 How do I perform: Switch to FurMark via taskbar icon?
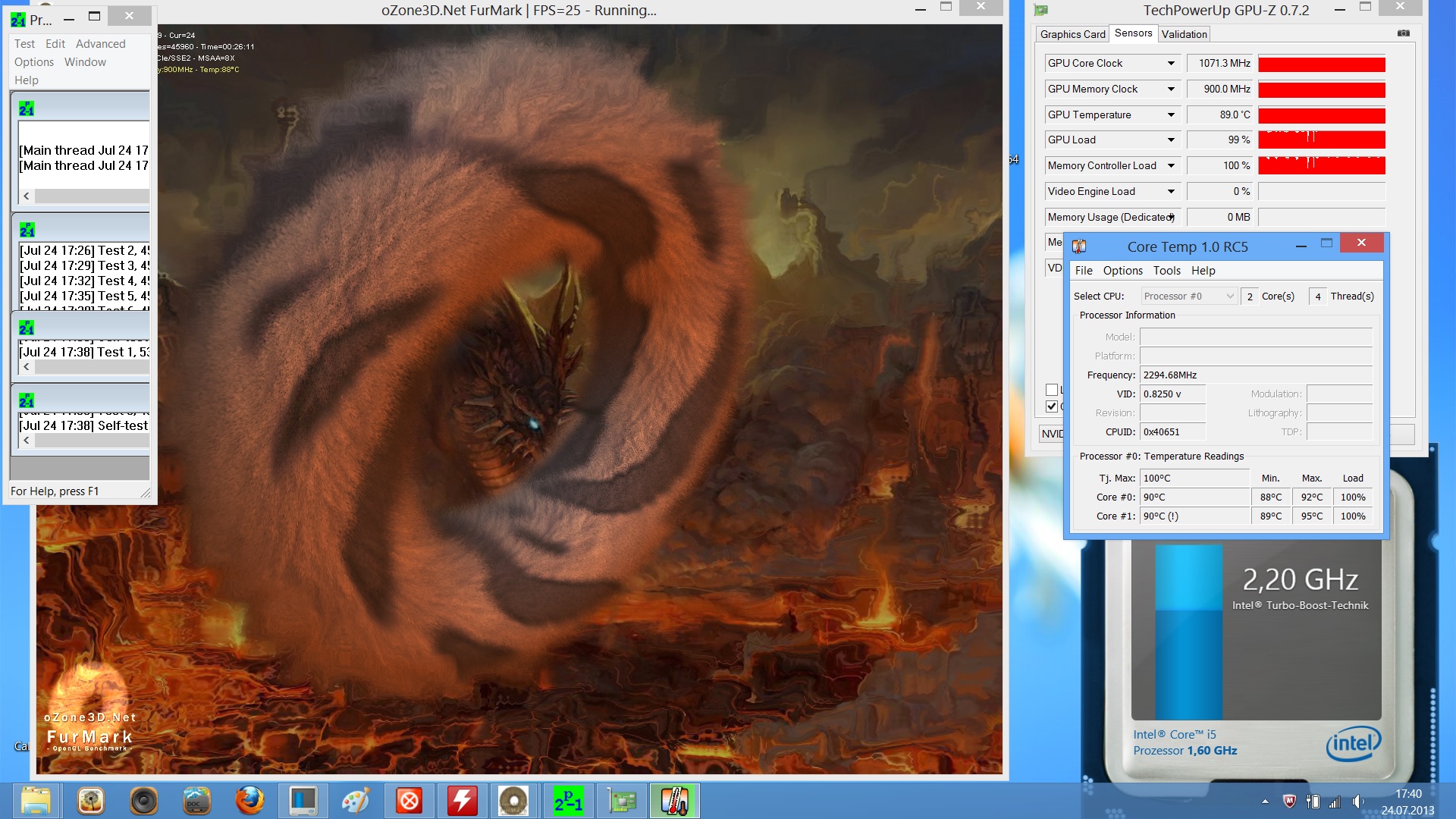coord(513,801)
